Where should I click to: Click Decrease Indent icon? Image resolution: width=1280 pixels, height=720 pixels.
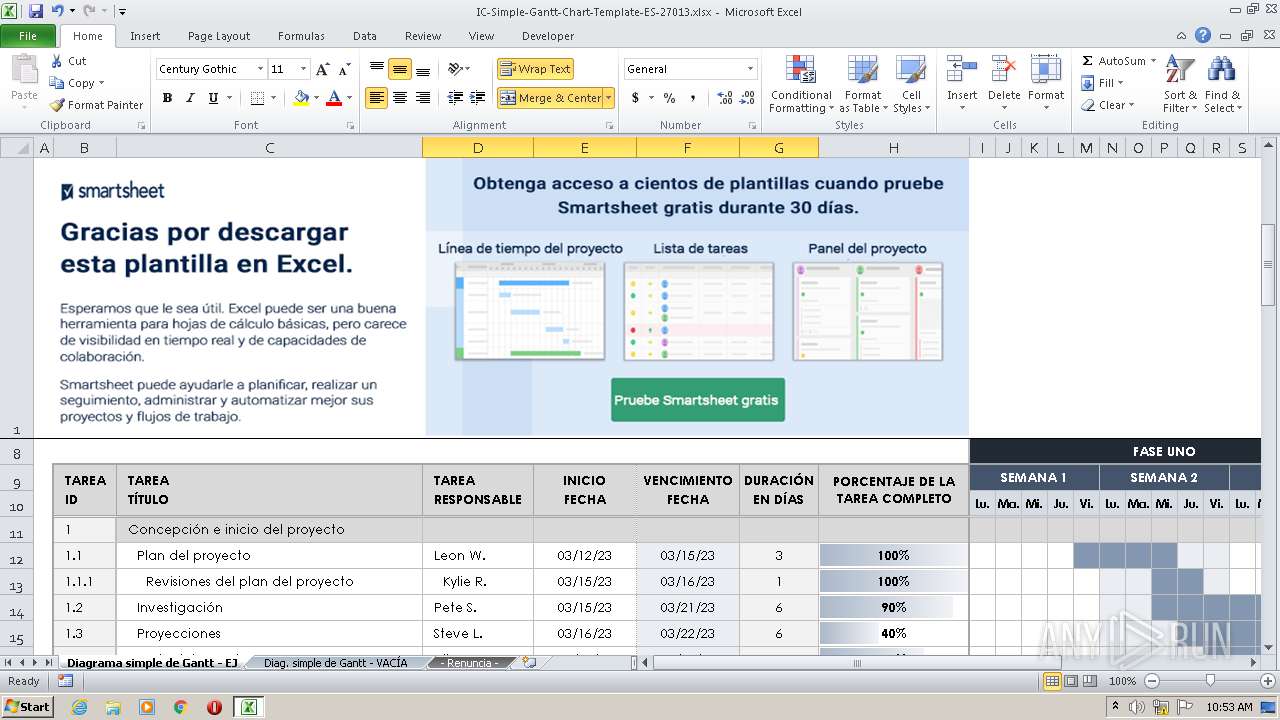pos(455,98)
